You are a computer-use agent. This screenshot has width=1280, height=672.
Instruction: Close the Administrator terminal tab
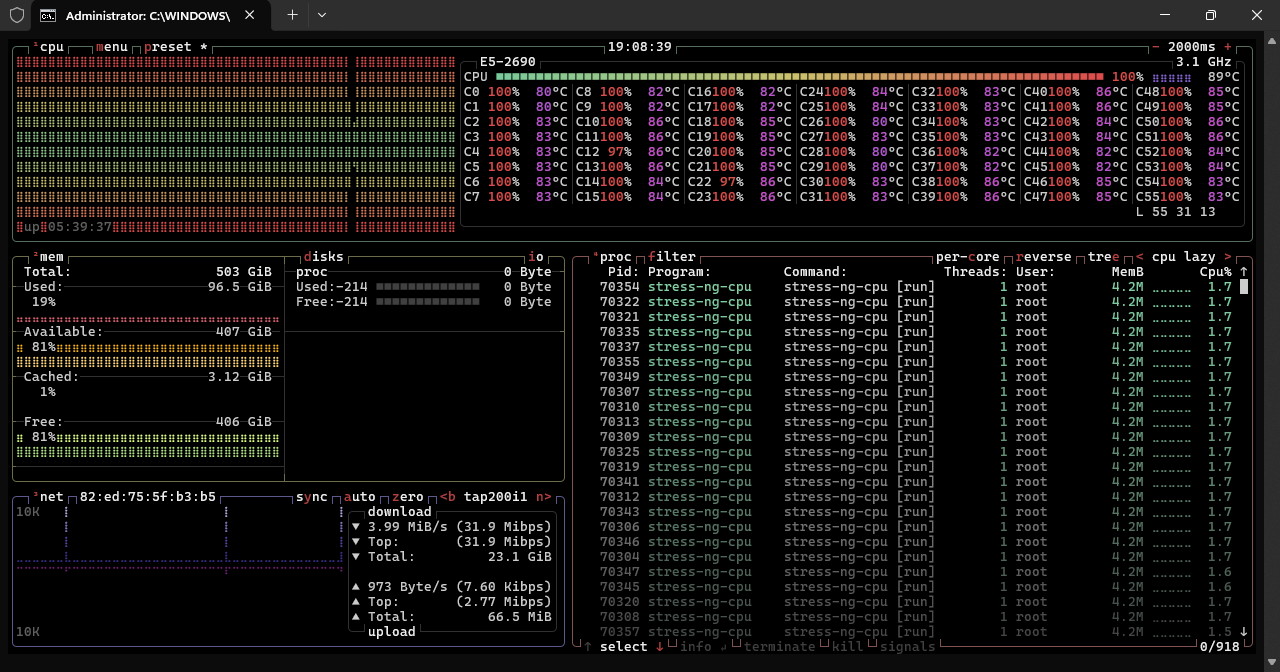pyautogui.click(x=250, y=15)
